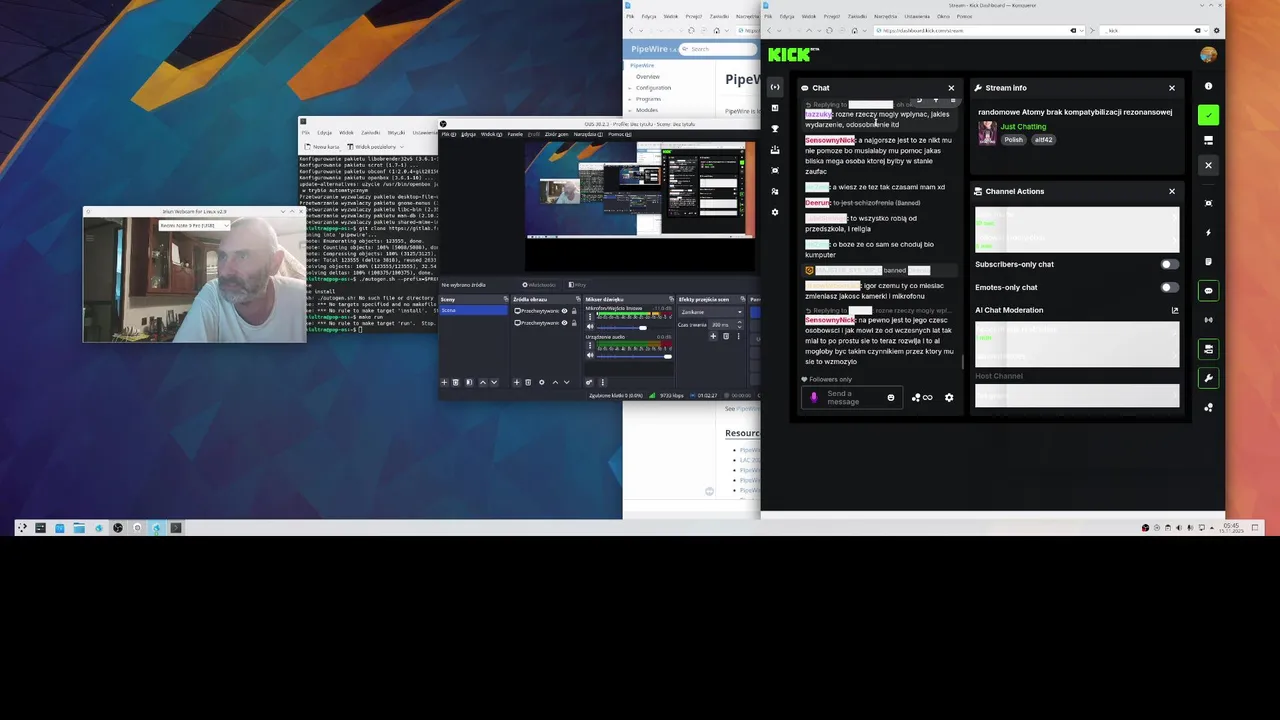1280x720 pixels.
Task: Open the Mikrofon channel three-dot menu in OBS mixer
Action: tap(590, 317)
